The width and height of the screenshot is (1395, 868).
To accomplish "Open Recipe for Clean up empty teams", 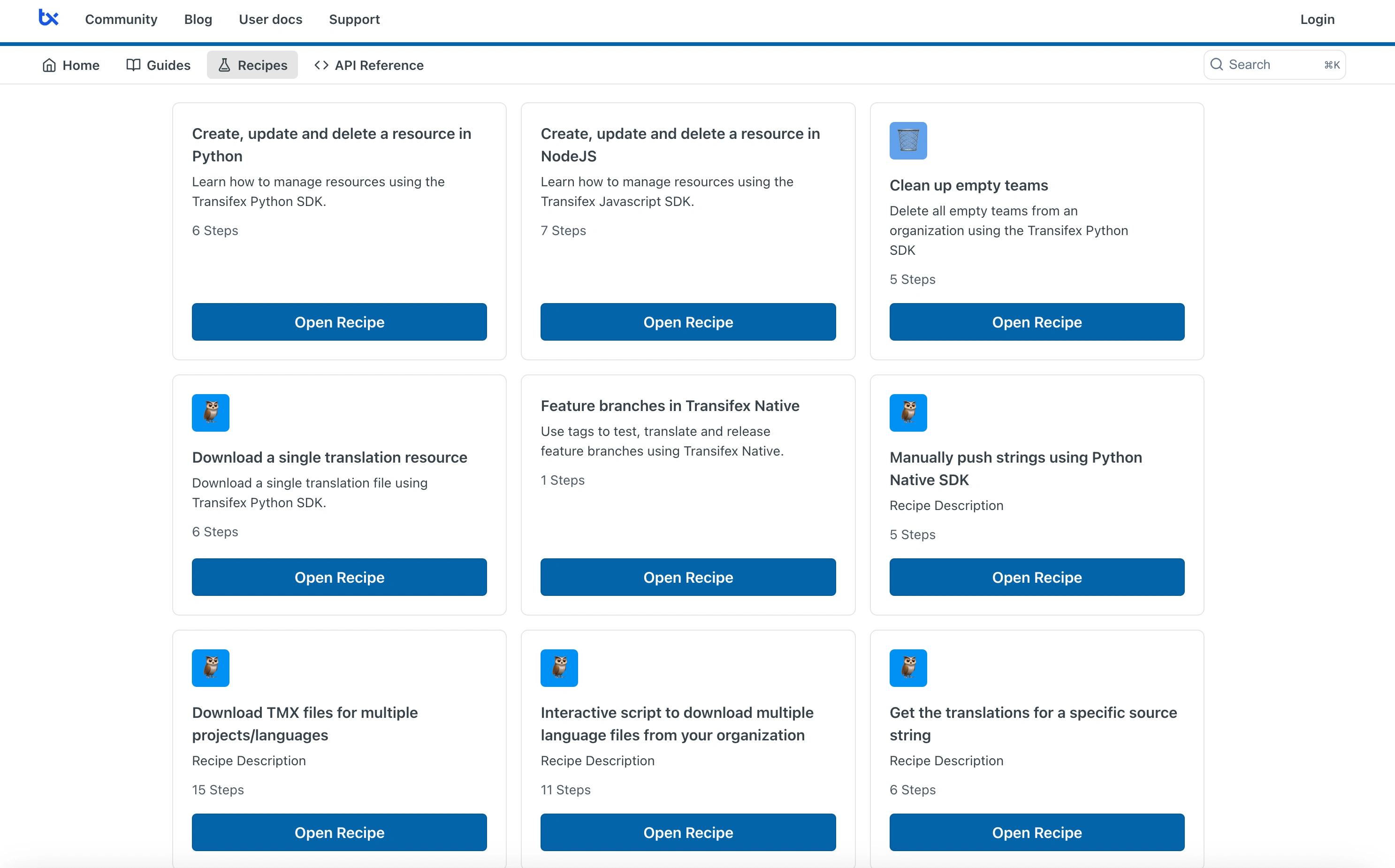I will click(x=1037, y=322).
